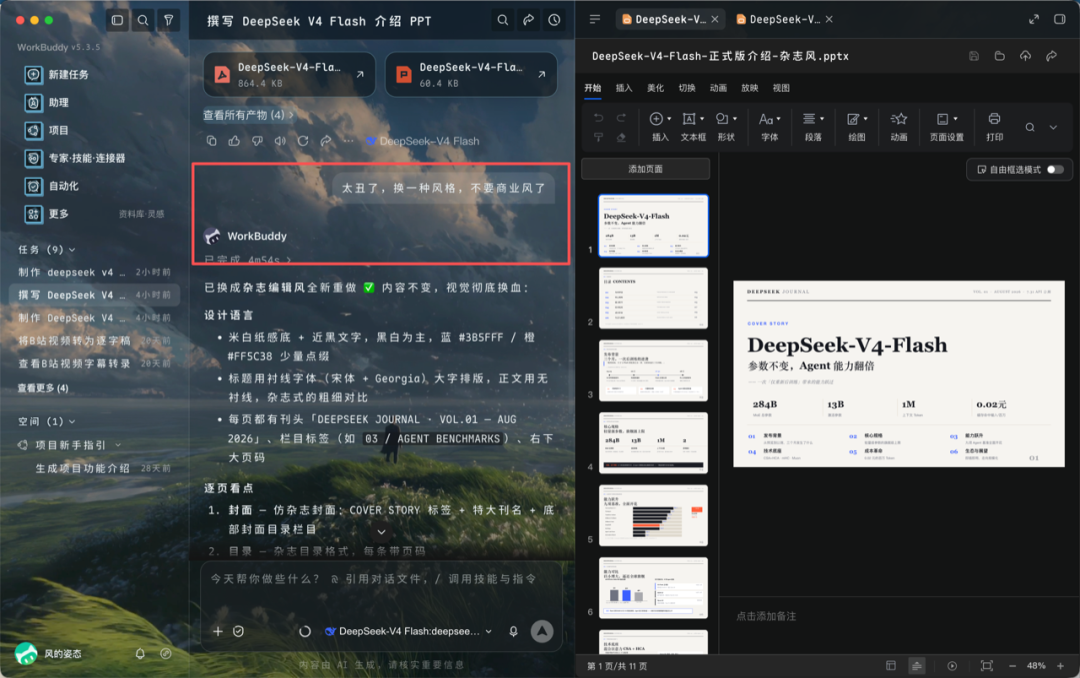Select the eraser clear-format tool
Screen dimensions: 1080x678
[621, 137]
